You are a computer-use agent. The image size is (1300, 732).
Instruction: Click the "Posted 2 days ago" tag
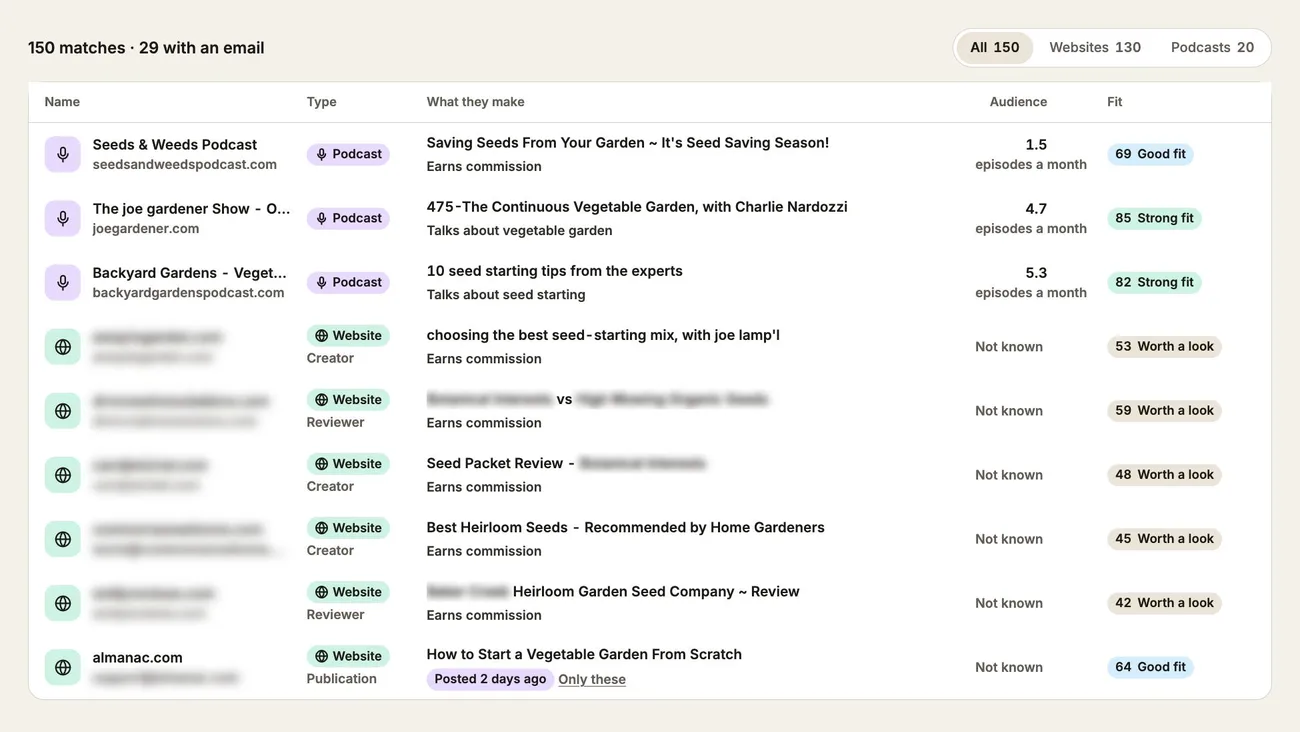click(x=490, y=679)
